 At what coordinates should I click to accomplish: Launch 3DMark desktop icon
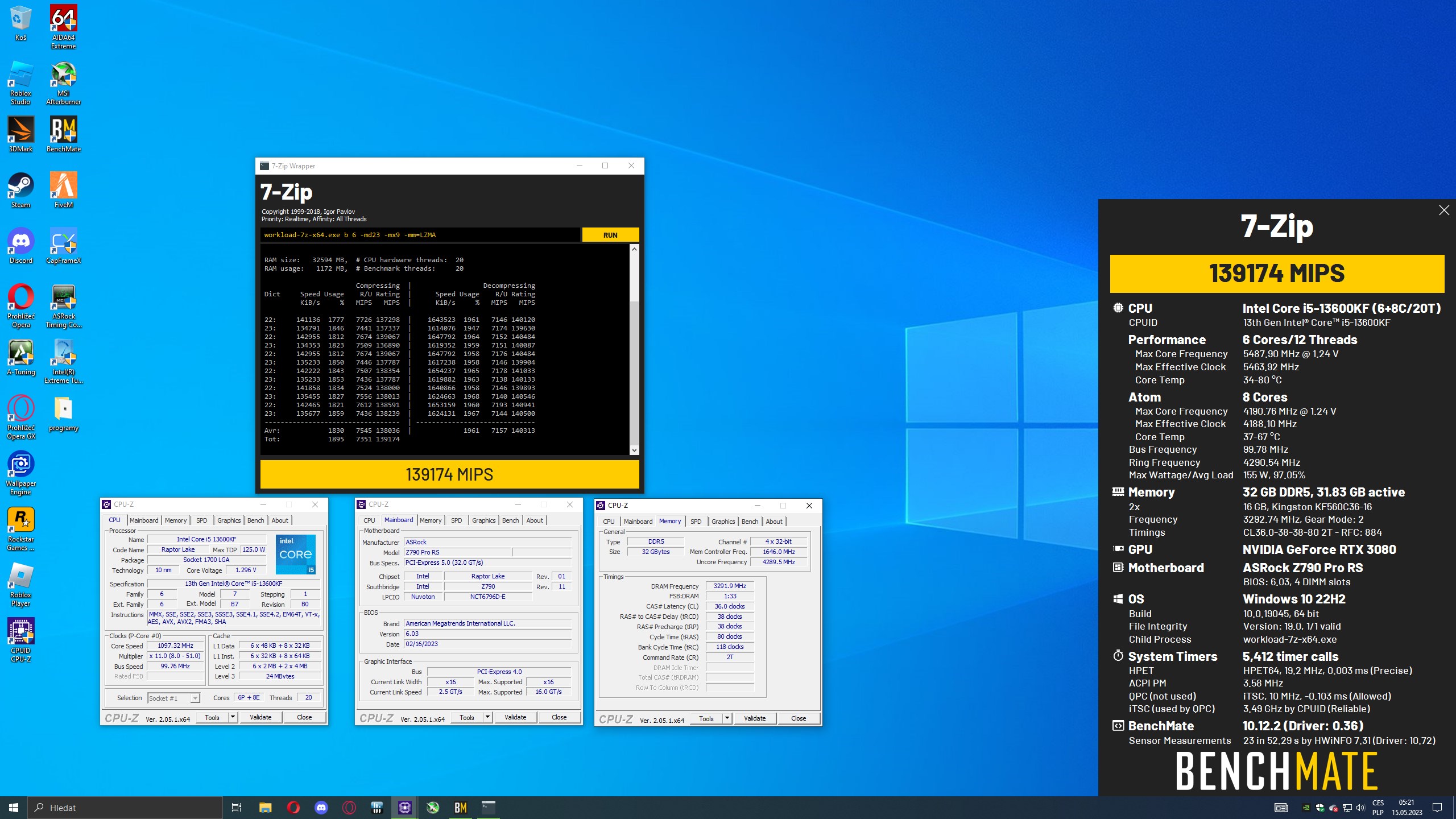pyautogui.click(x=20, y=134)
